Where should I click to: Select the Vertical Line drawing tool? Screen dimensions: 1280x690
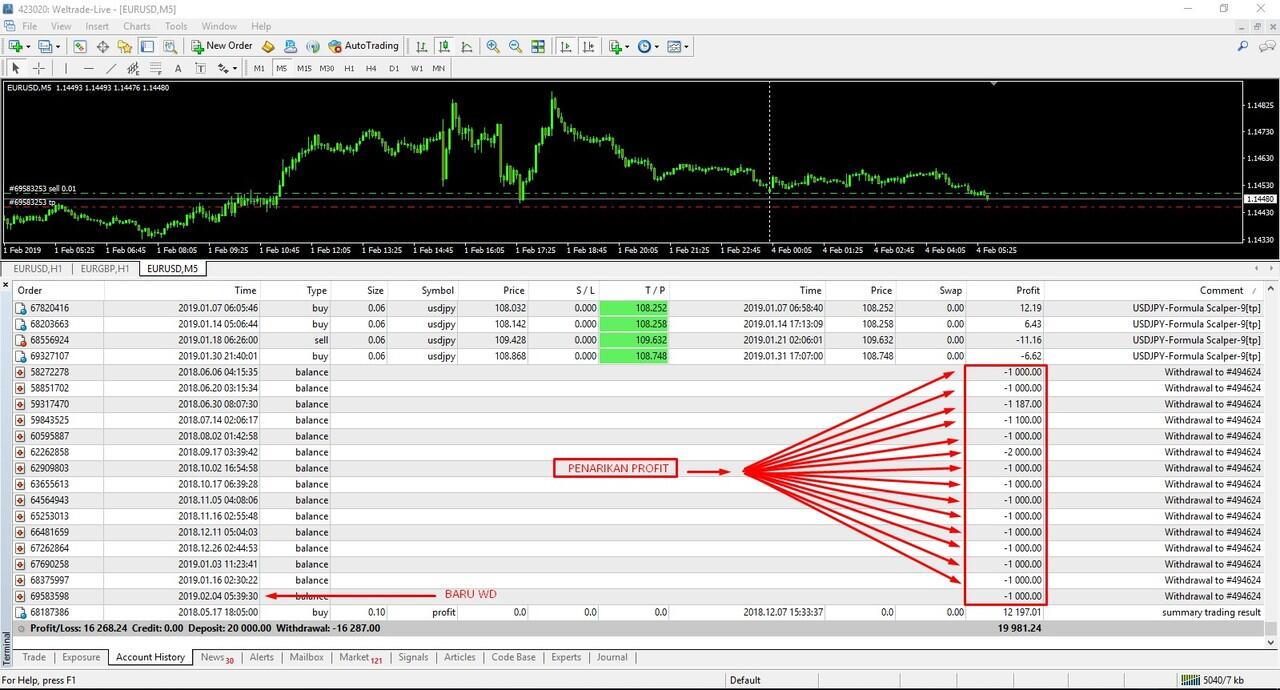tap(66, 68)
